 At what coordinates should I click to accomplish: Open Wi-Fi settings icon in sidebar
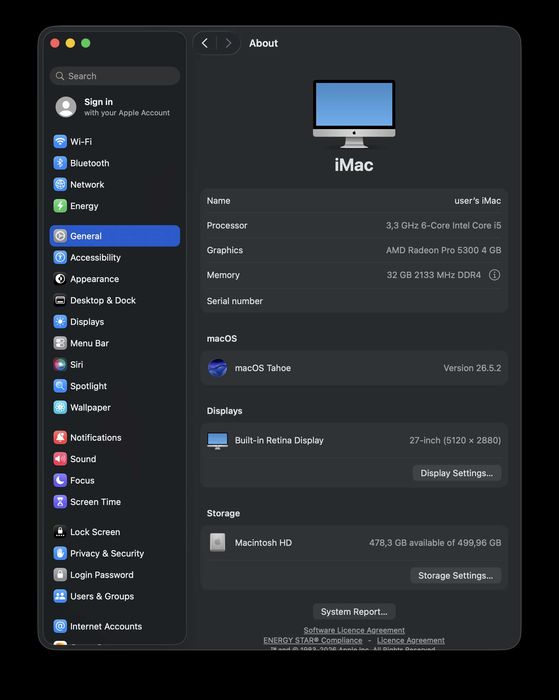(60, 142)
